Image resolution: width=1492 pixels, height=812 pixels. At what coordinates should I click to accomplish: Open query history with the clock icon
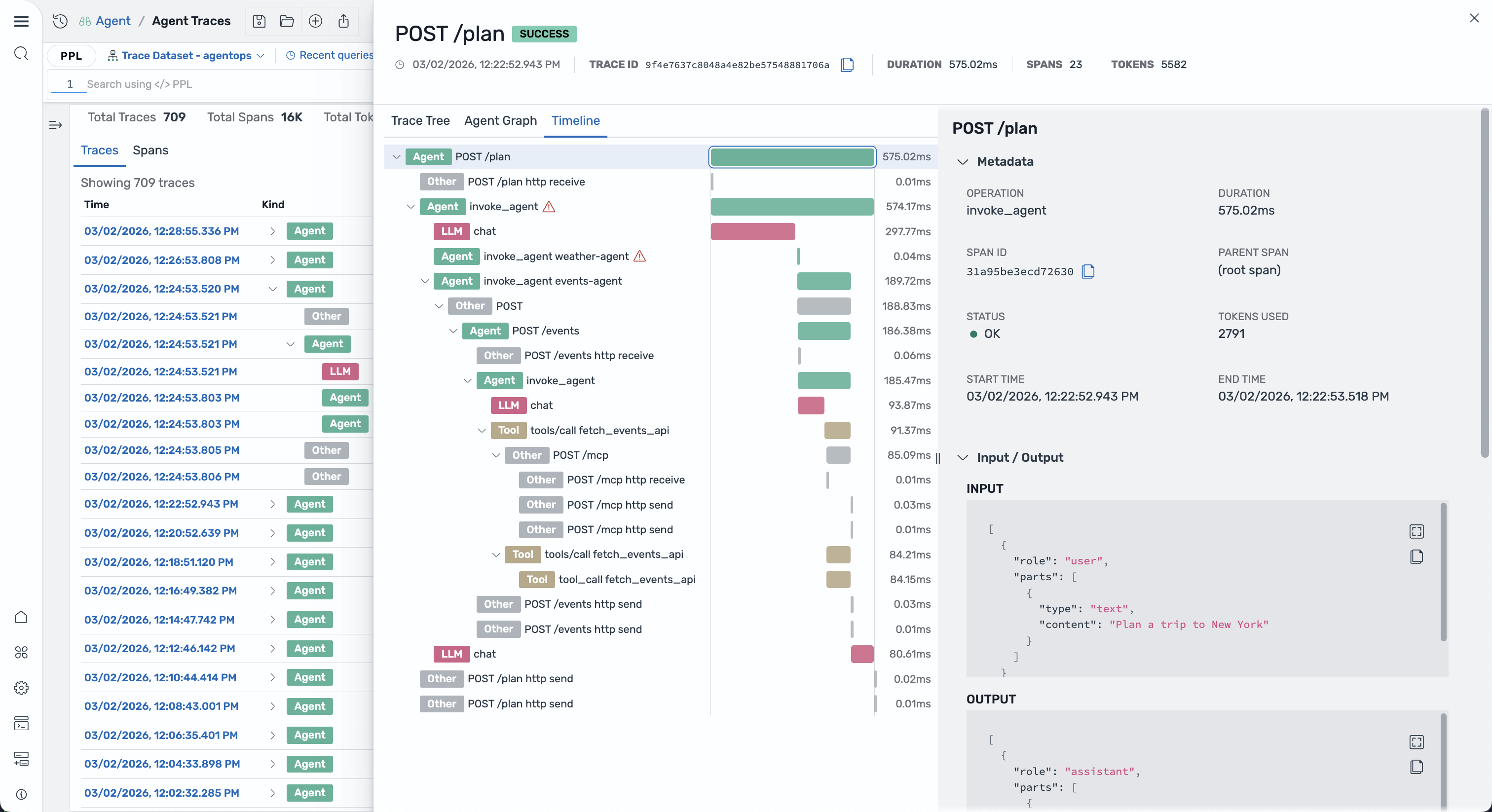60,21
